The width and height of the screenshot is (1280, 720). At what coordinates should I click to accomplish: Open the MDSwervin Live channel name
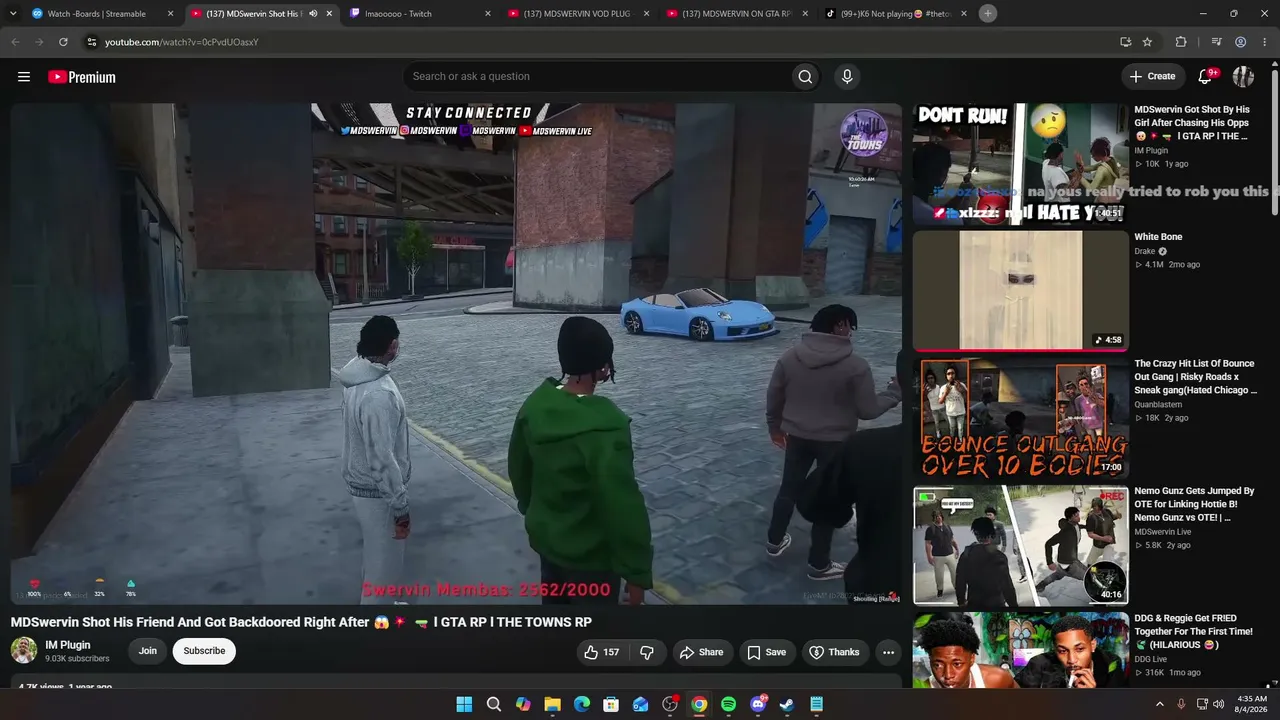click(x=1163, y=532)
